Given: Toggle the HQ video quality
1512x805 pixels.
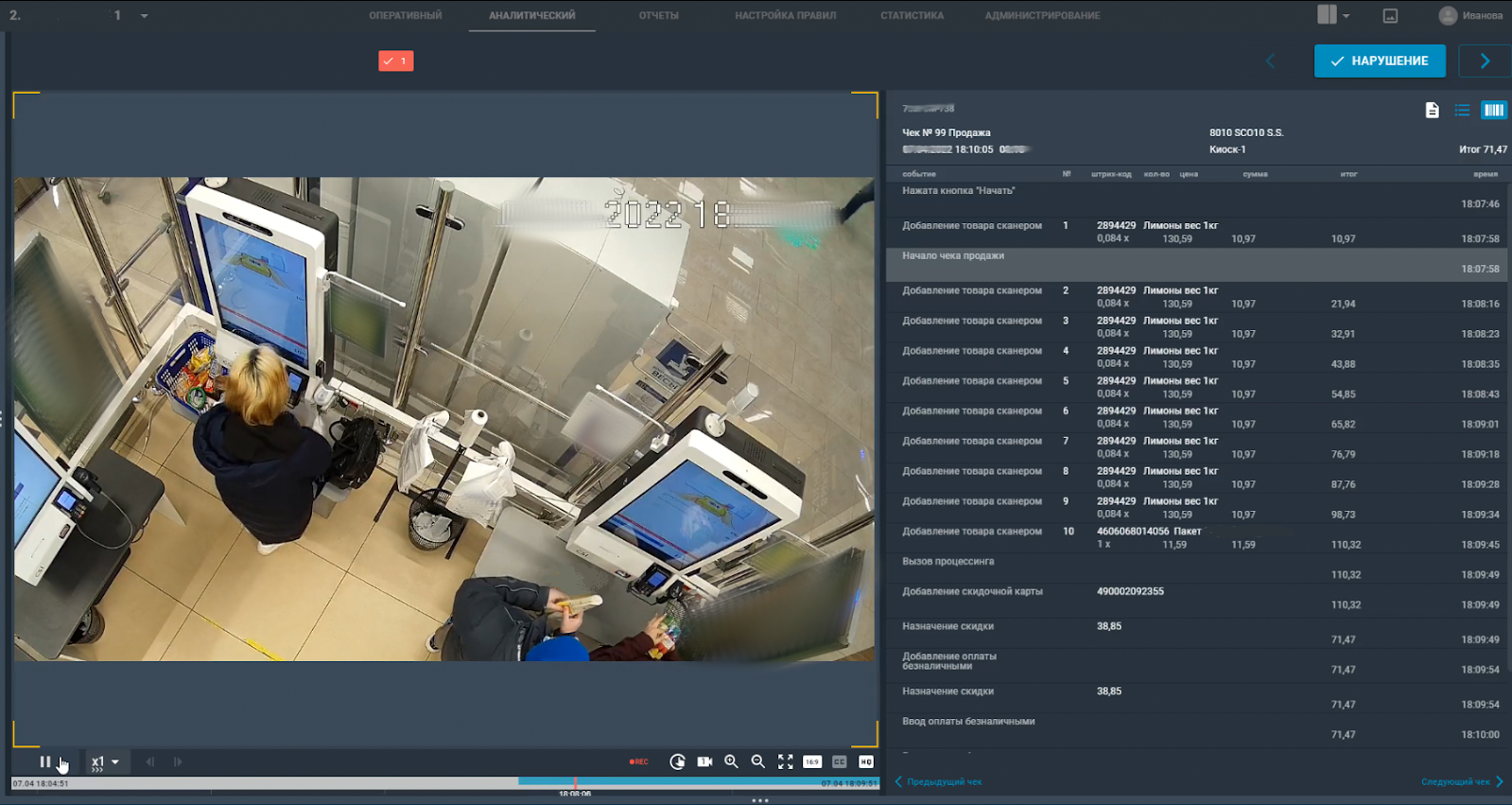Looking at the screenshot, I should click(865, 761).
